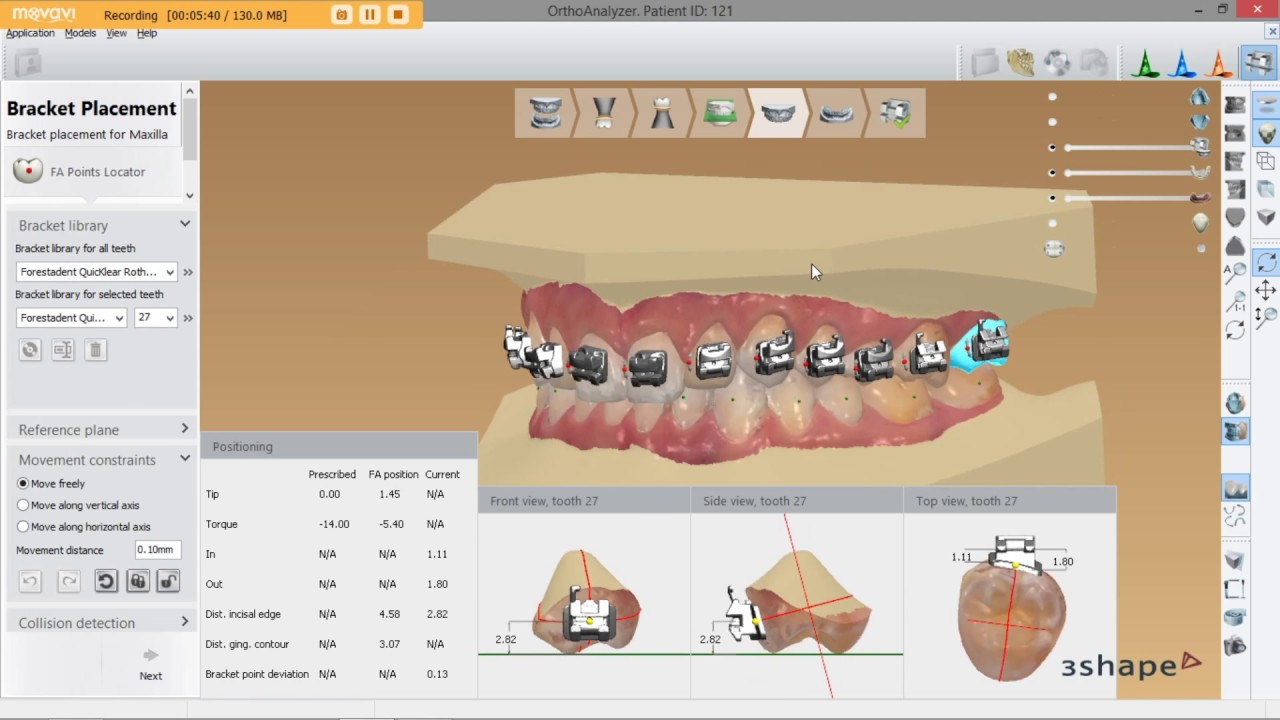This screenshot has height=720, width=1280.
Task: Expand the Reference plane section
Action: [x=185, y=429]
